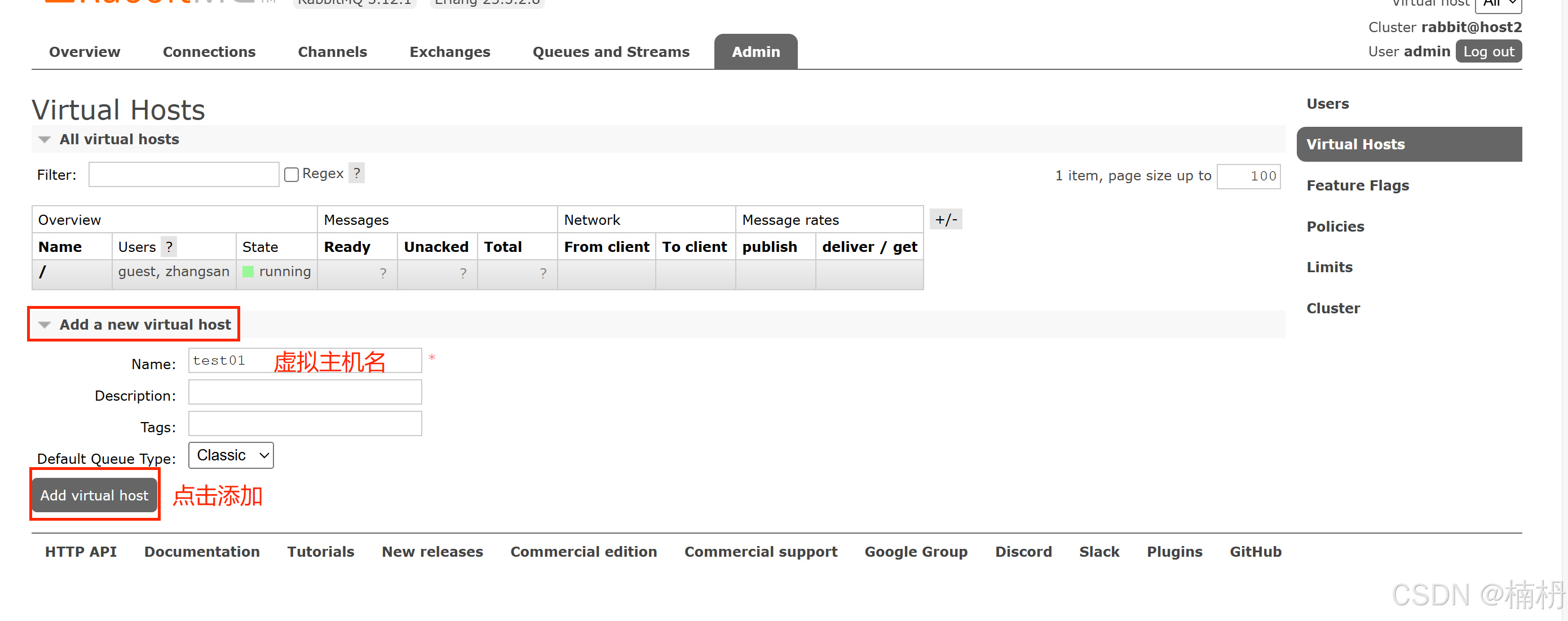Click the +/- column toggle button
The height and width of the screenshot is (621, 1568).
(x=946, y=220)
